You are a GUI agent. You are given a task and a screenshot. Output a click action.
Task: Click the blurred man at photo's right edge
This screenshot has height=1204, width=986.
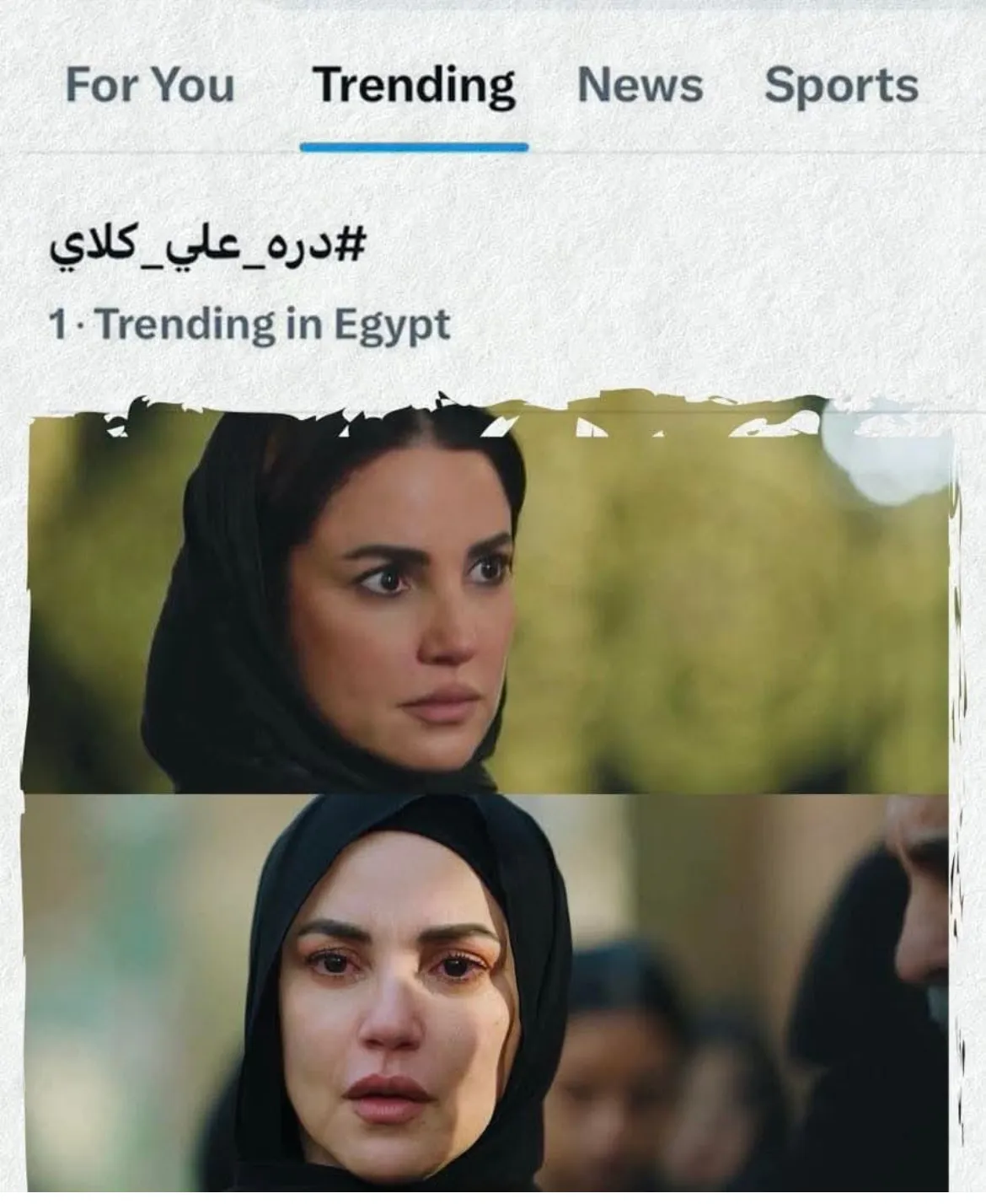[x=919, y=970]
